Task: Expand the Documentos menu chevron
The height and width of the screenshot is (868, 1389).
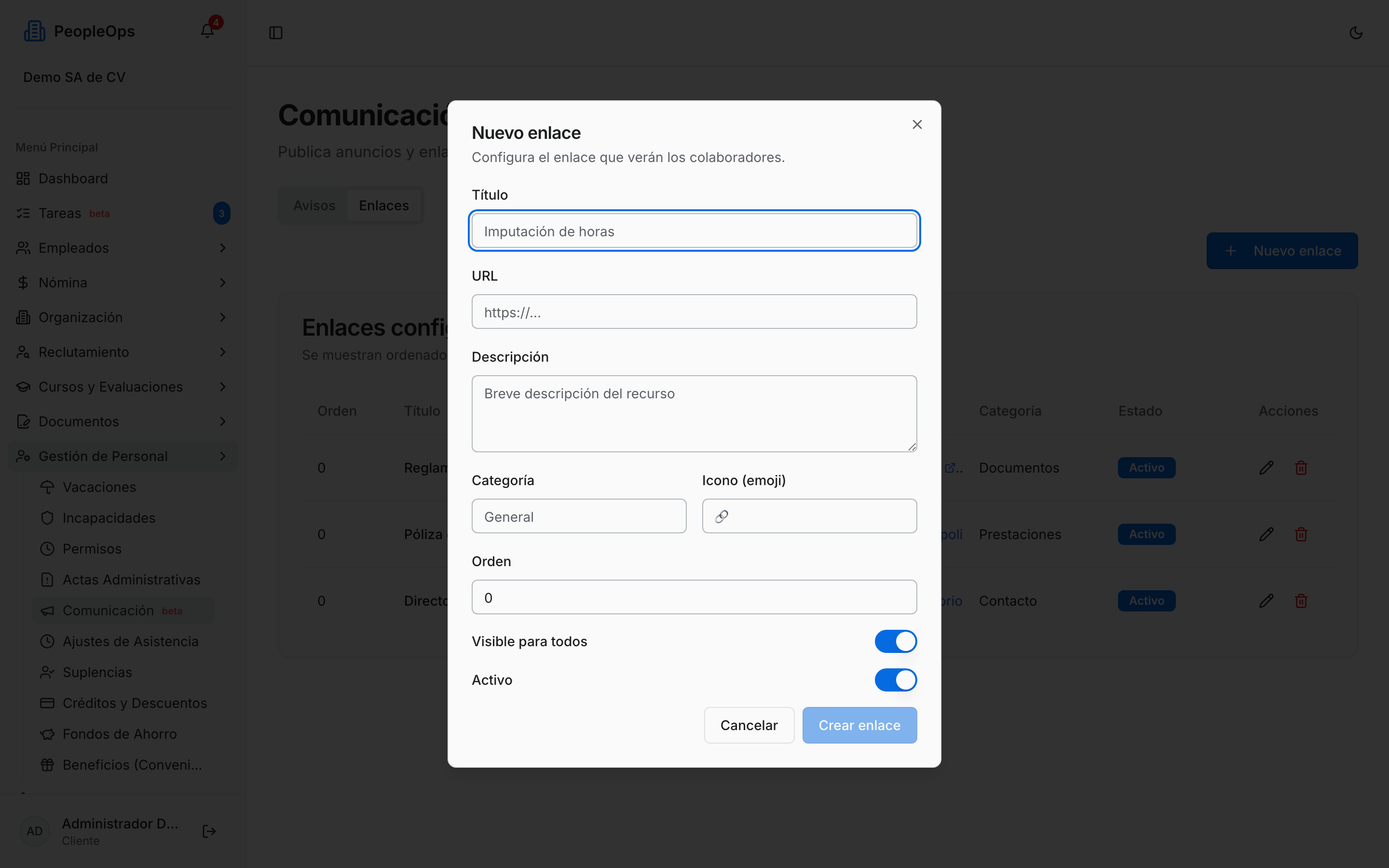Action: tap(223, 421)
